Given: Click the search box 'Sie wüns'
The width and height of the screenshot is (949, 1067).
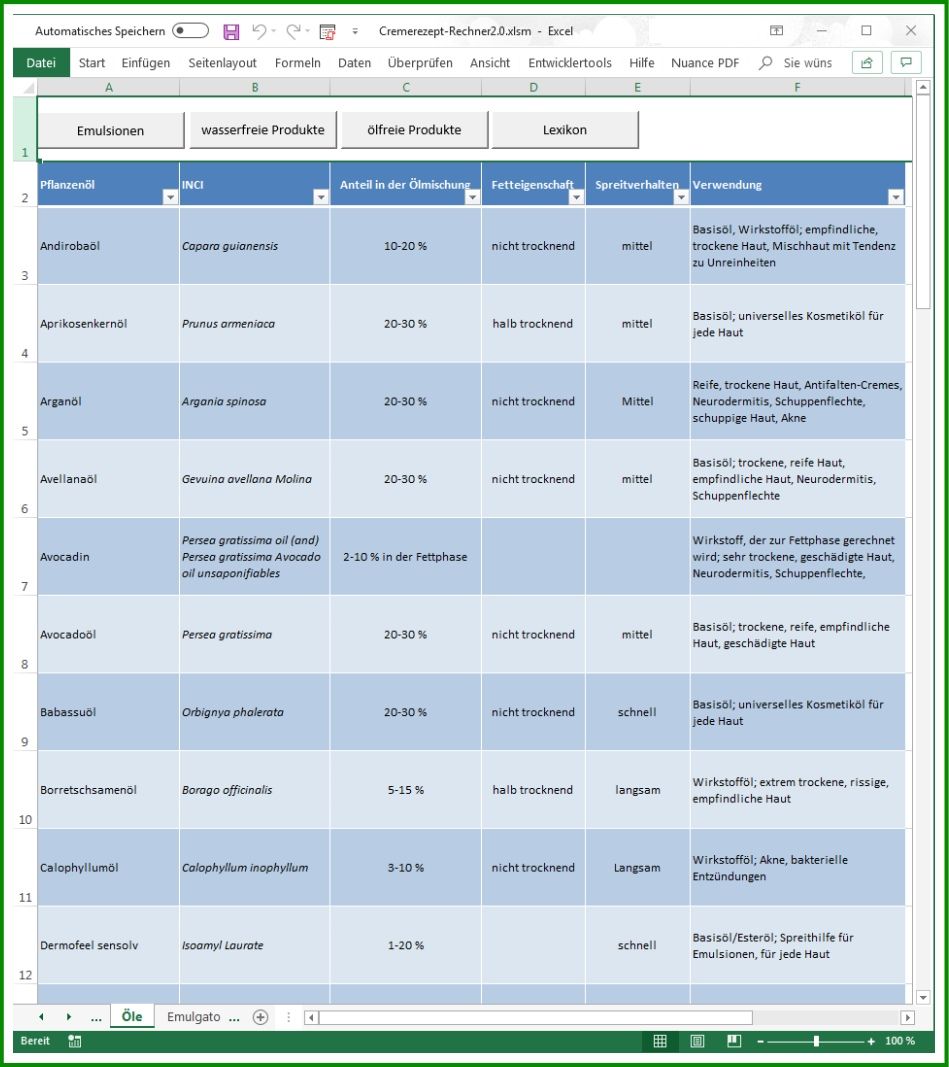Looking at the screenshot, I should click(808, 63).
